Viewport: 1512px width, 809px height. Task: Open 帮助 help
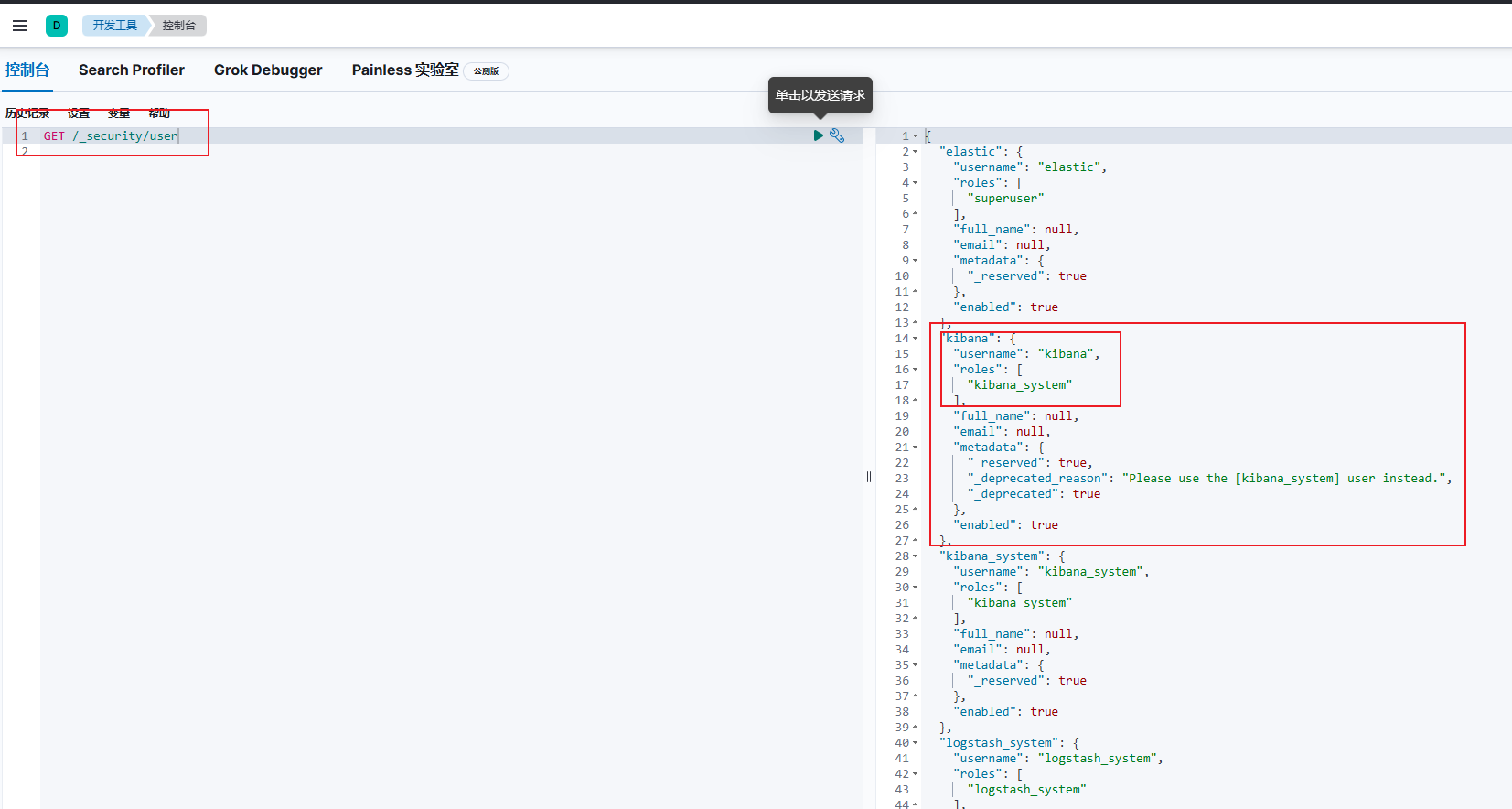pos(159,113)
